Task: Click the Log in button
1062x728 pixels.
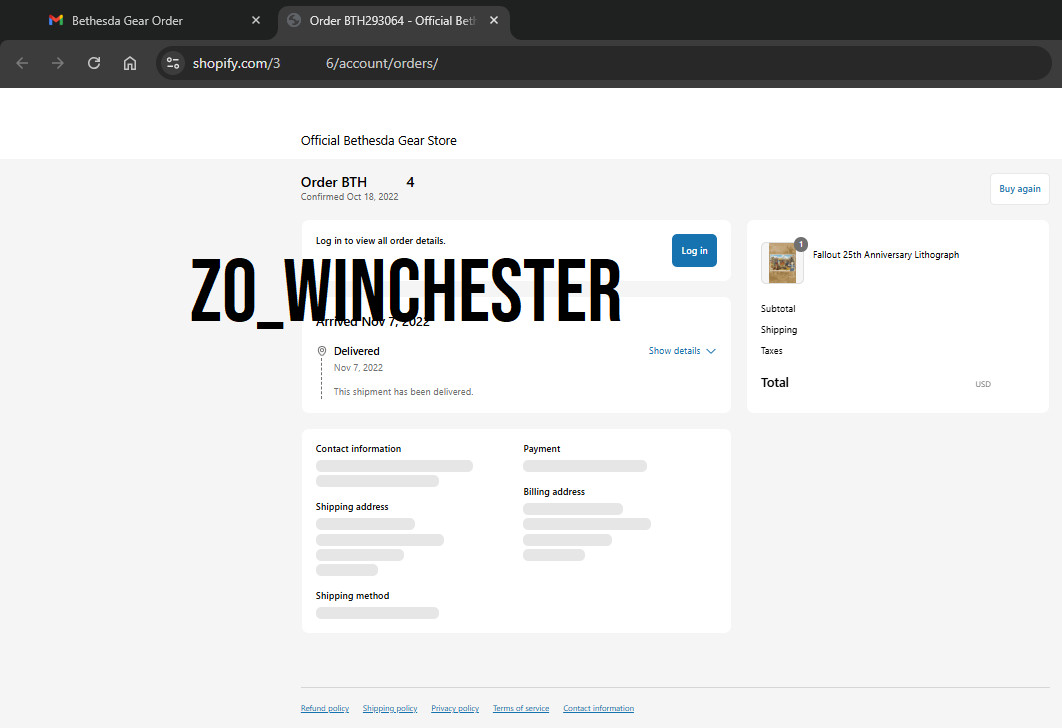Action: click(x=694, y=251)
